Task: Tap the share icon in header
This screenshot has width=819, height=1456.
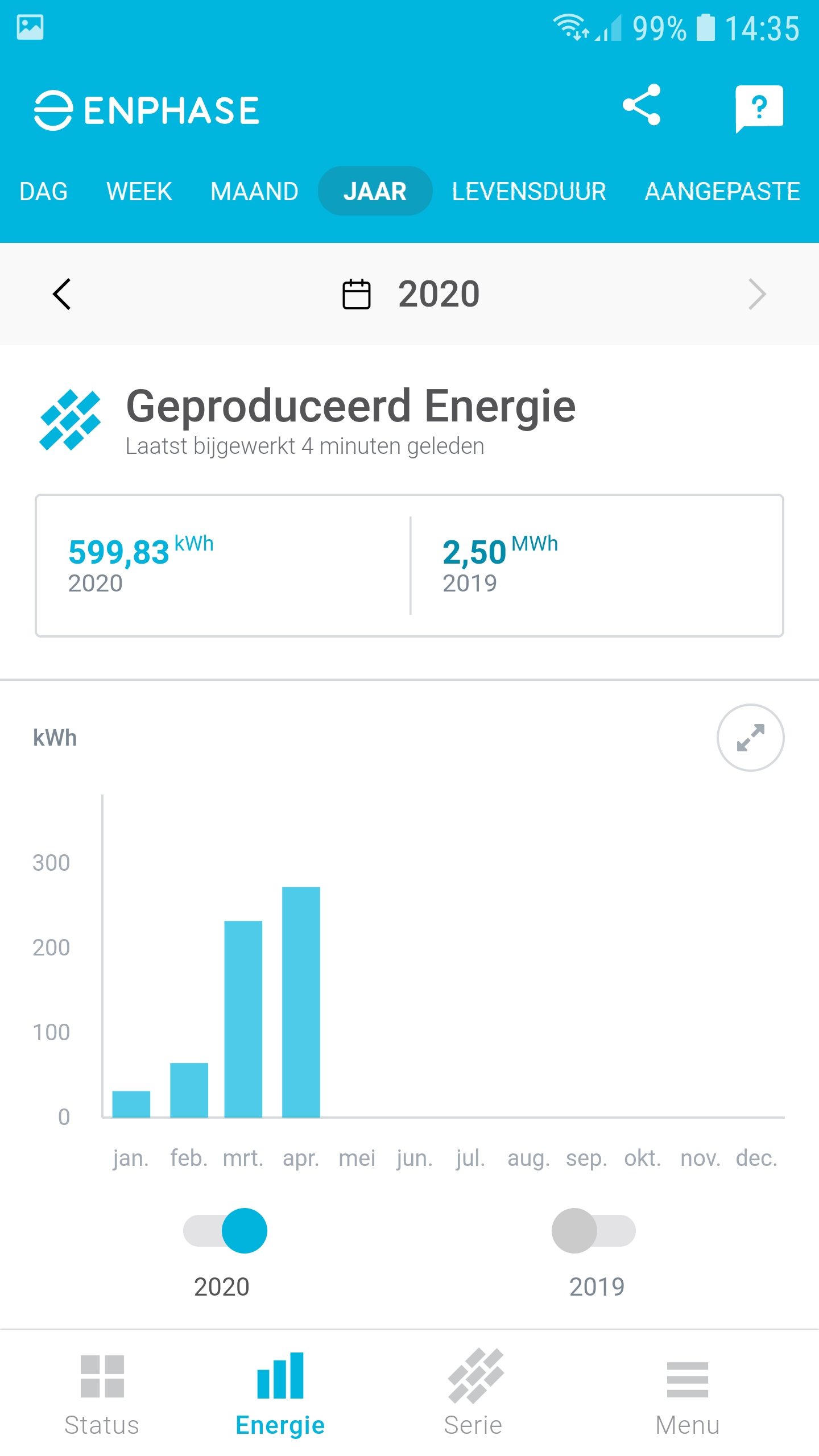Action: click(642, 105)
